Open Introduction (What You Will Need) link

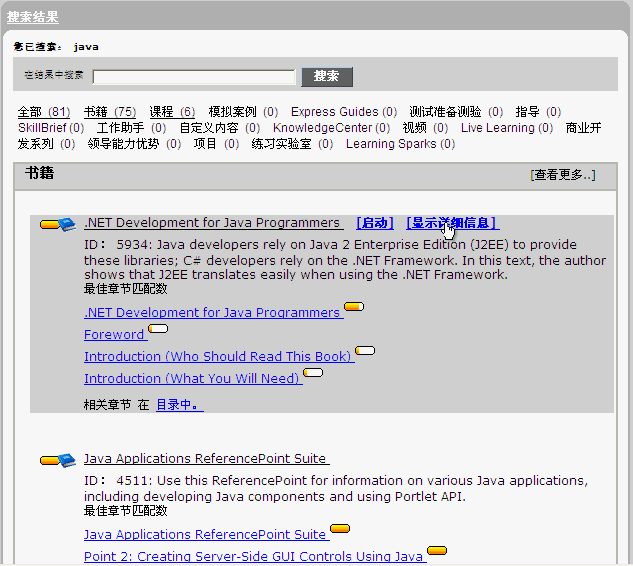193,379
